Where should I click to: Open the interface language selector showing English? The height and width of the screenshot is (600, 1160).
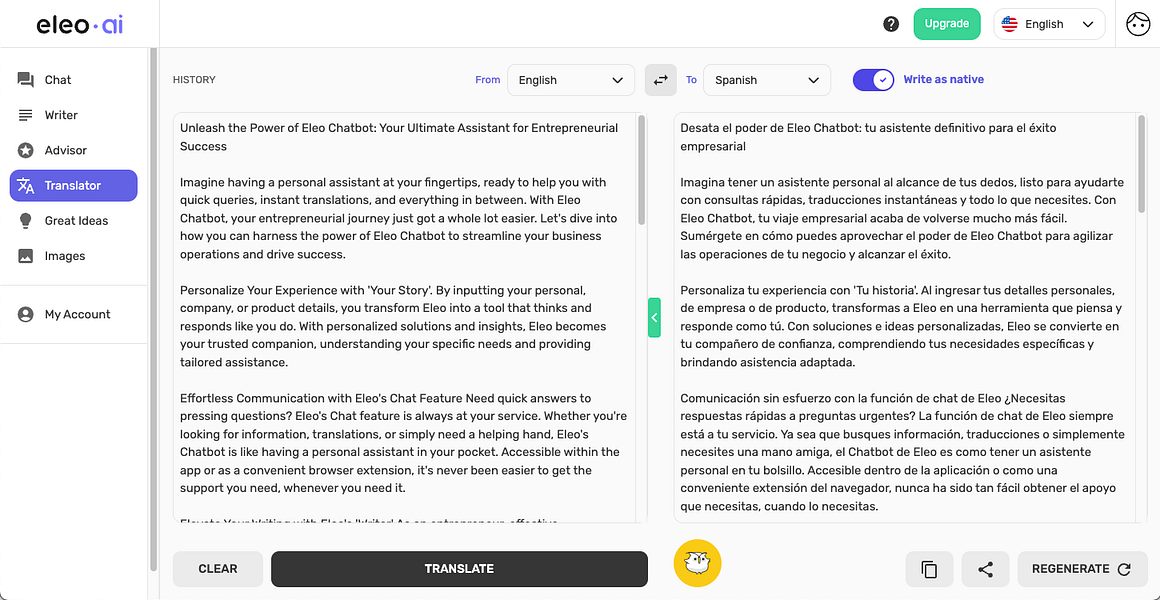coord(1049,23)
